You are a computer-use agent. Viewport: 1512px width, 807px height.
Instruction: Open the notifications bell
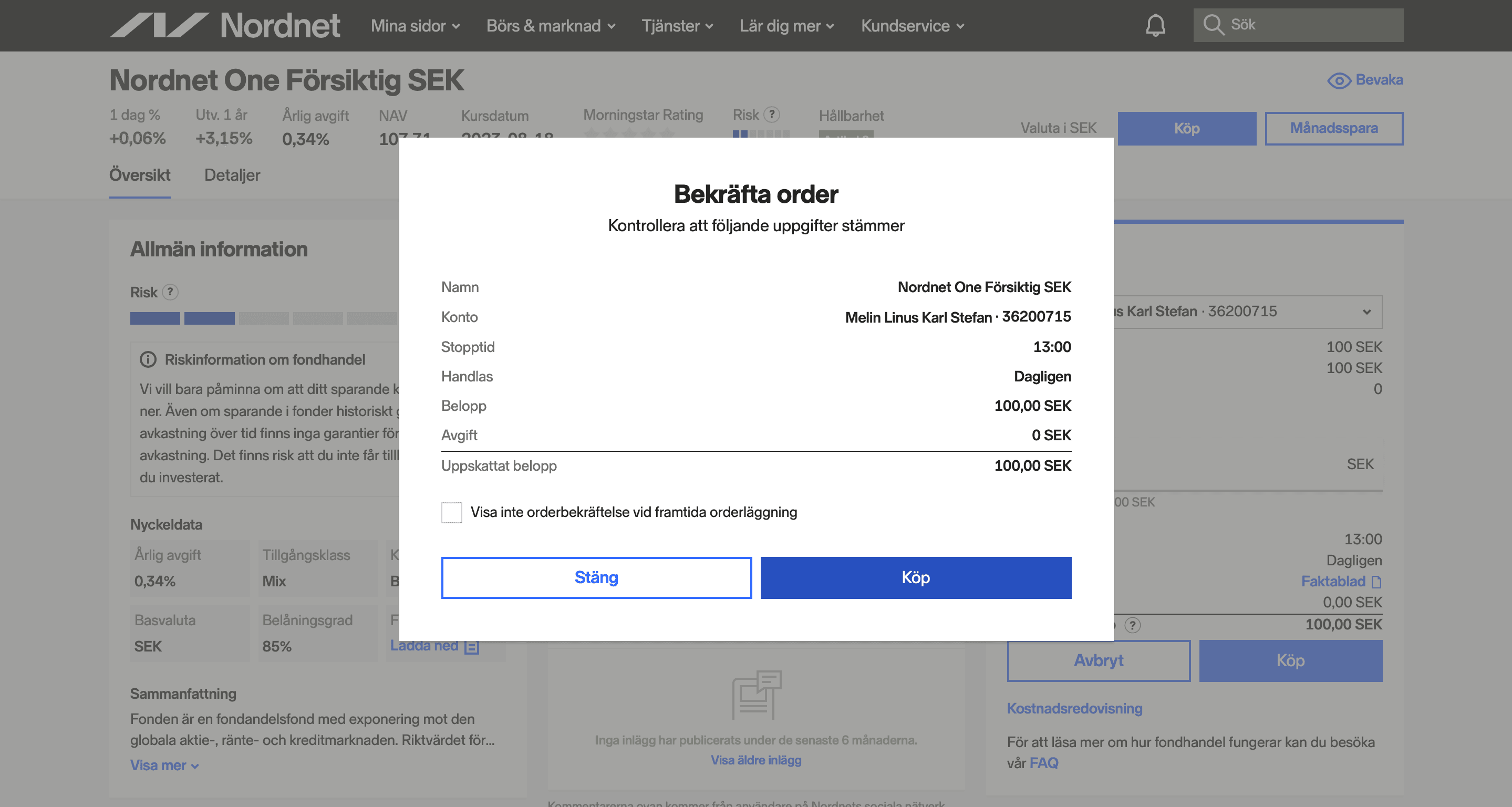pyautogui.click(x=1155, y=25)
